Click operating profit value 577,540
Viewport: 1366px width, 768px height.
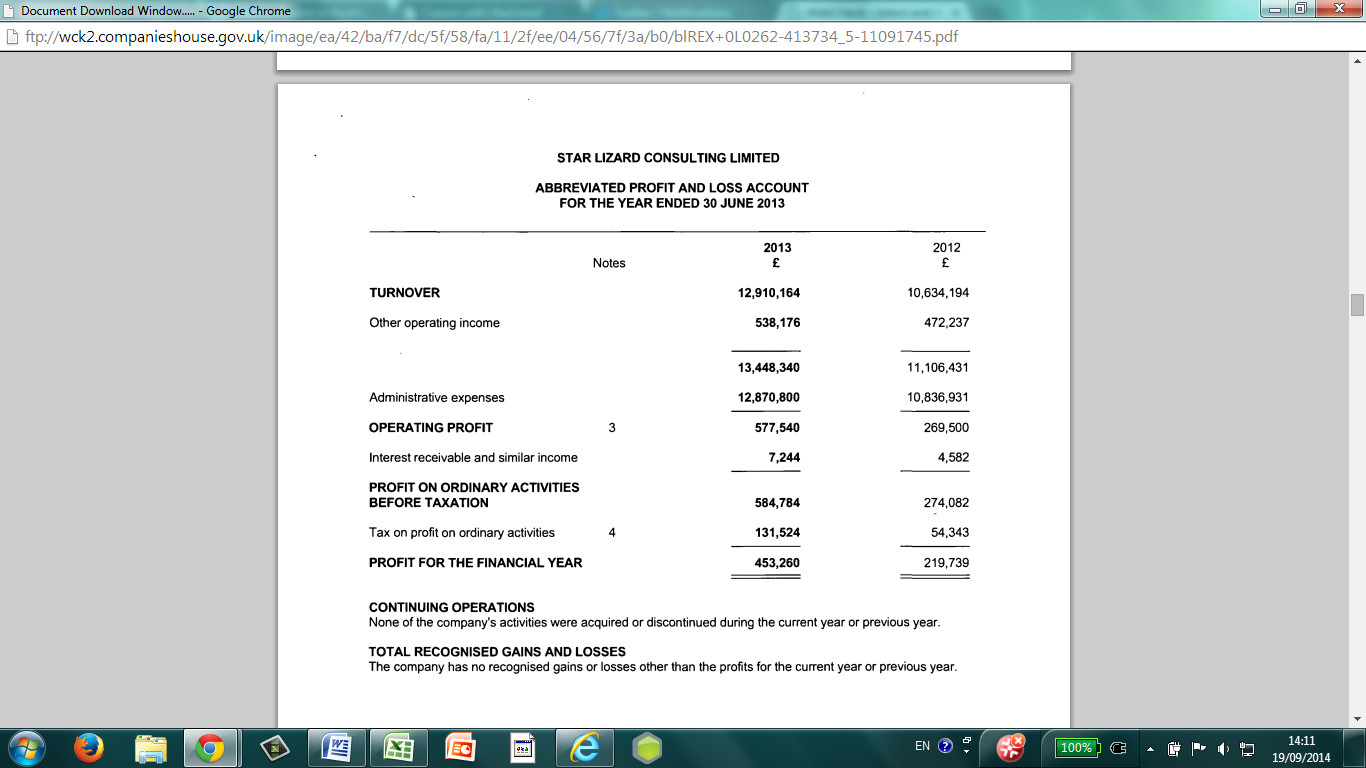tap(777, 428)
